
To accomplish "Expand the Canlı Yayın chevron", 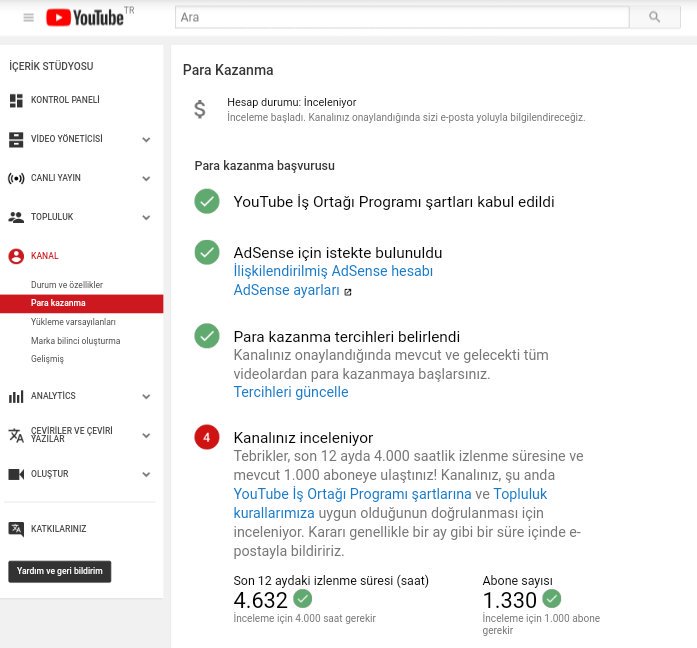I will click(146, 179).
